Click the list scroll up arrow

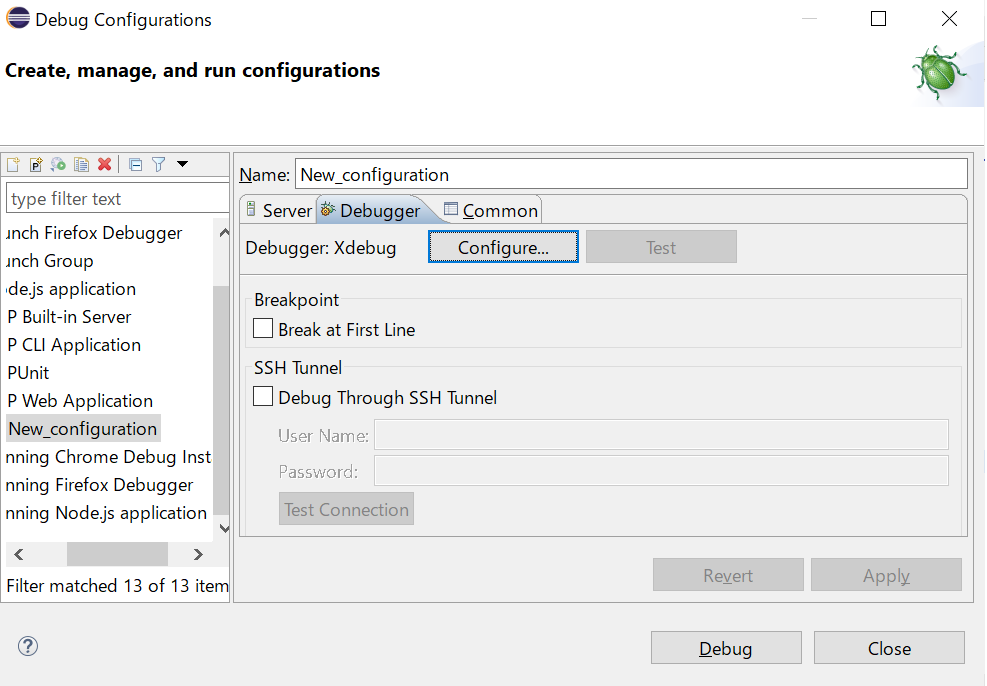[x=223, y=233]
